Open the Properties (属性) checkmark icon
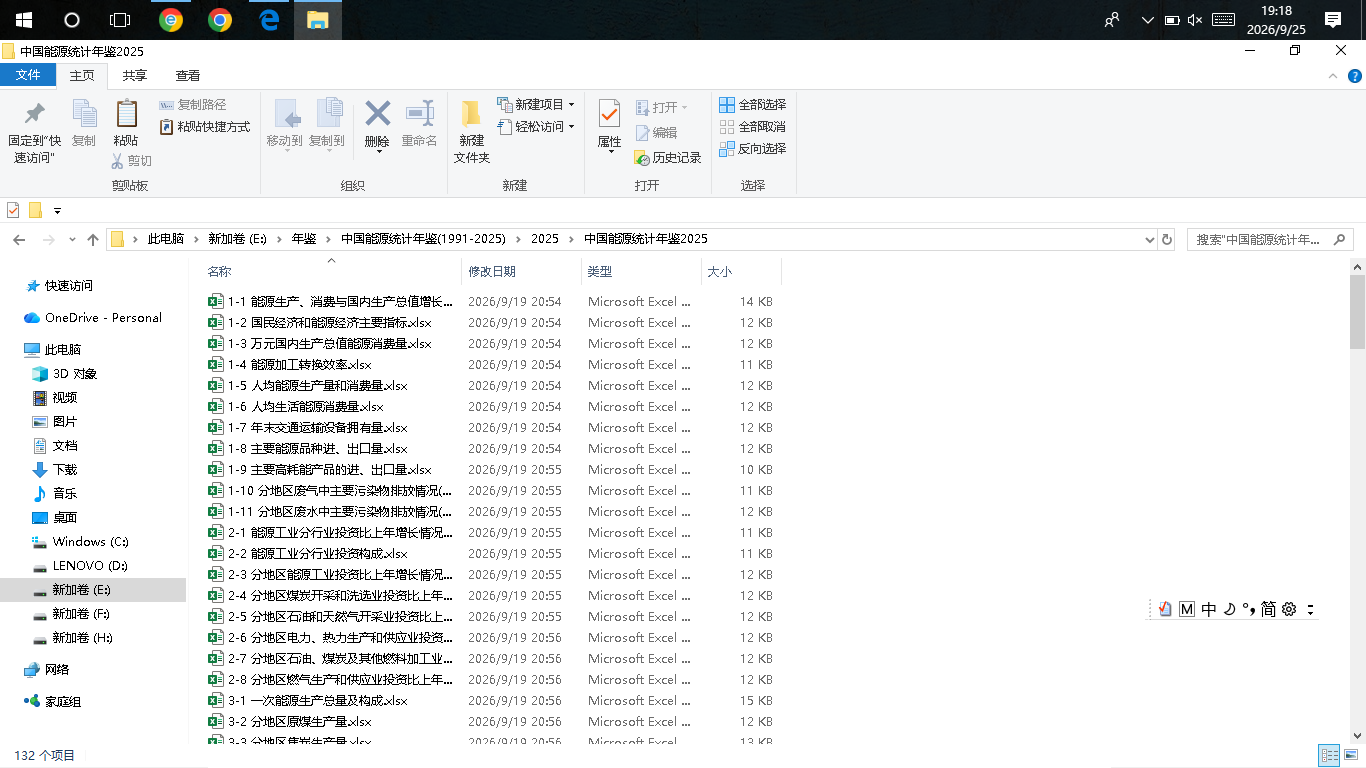Viewport: 1366px width, 768px height. (x=609, y=113)
